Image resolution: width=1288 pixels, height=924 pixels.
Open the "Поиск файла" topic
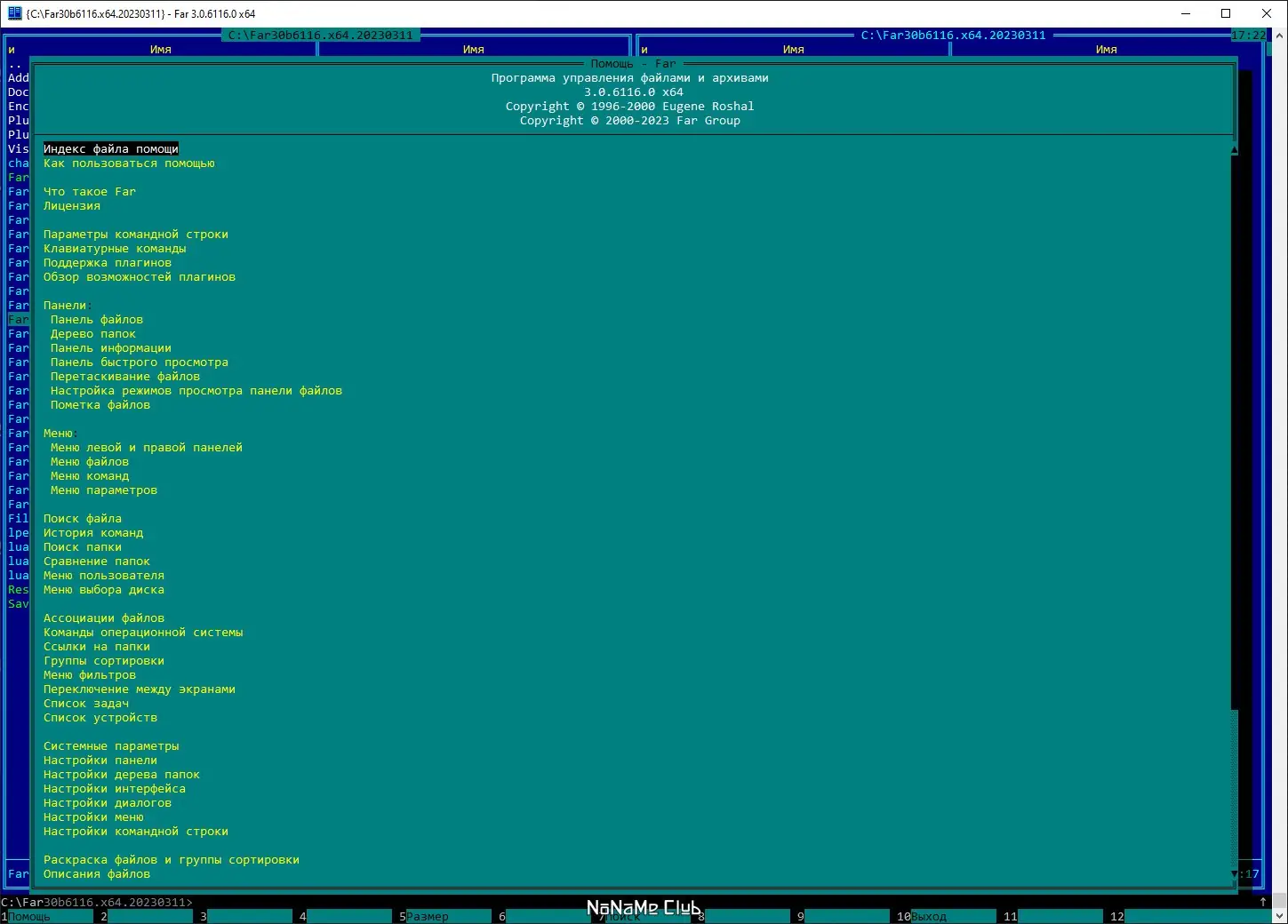coord(83,518)
